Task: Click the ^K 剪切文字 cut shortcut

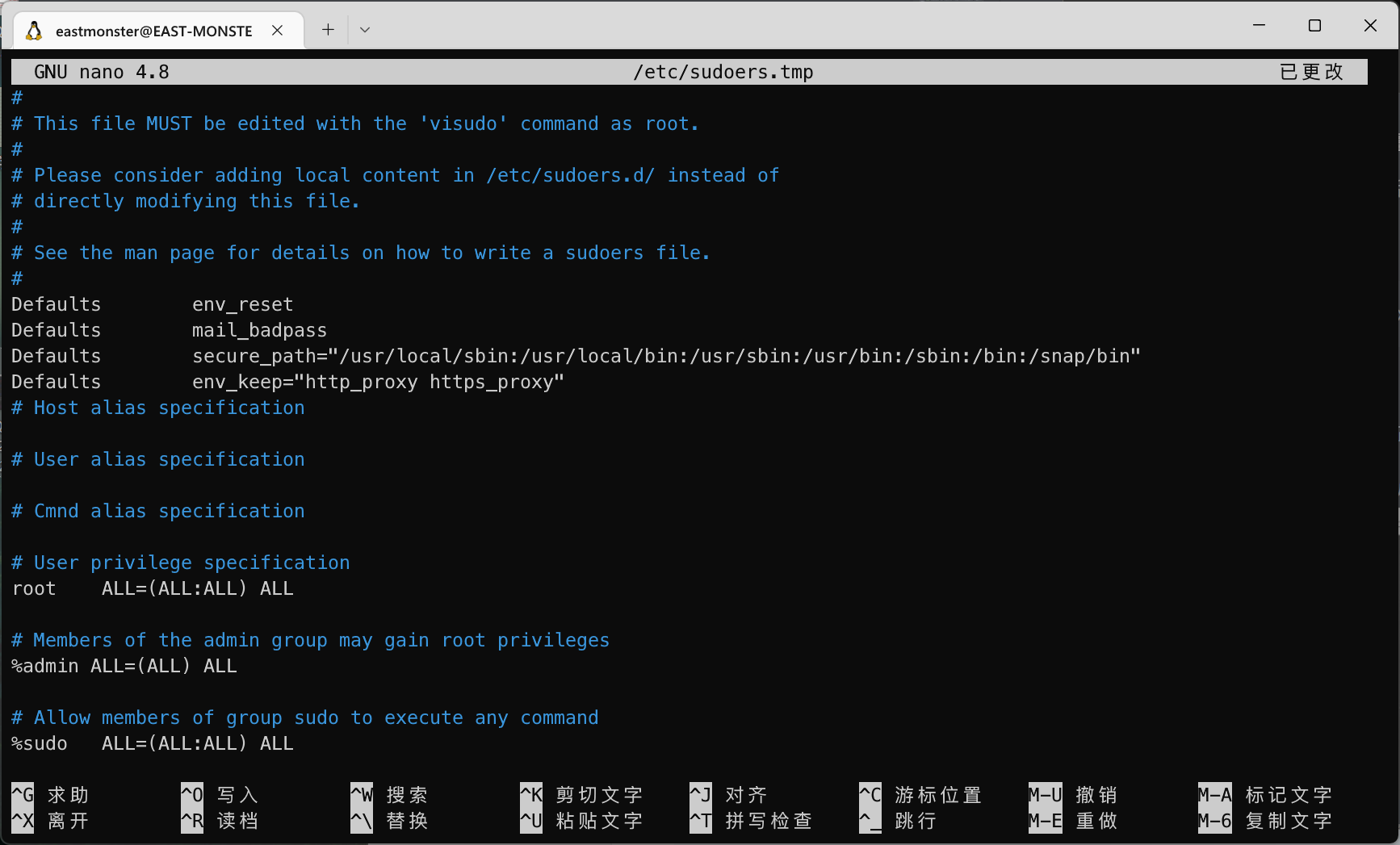Action: (x=581, y=795)
